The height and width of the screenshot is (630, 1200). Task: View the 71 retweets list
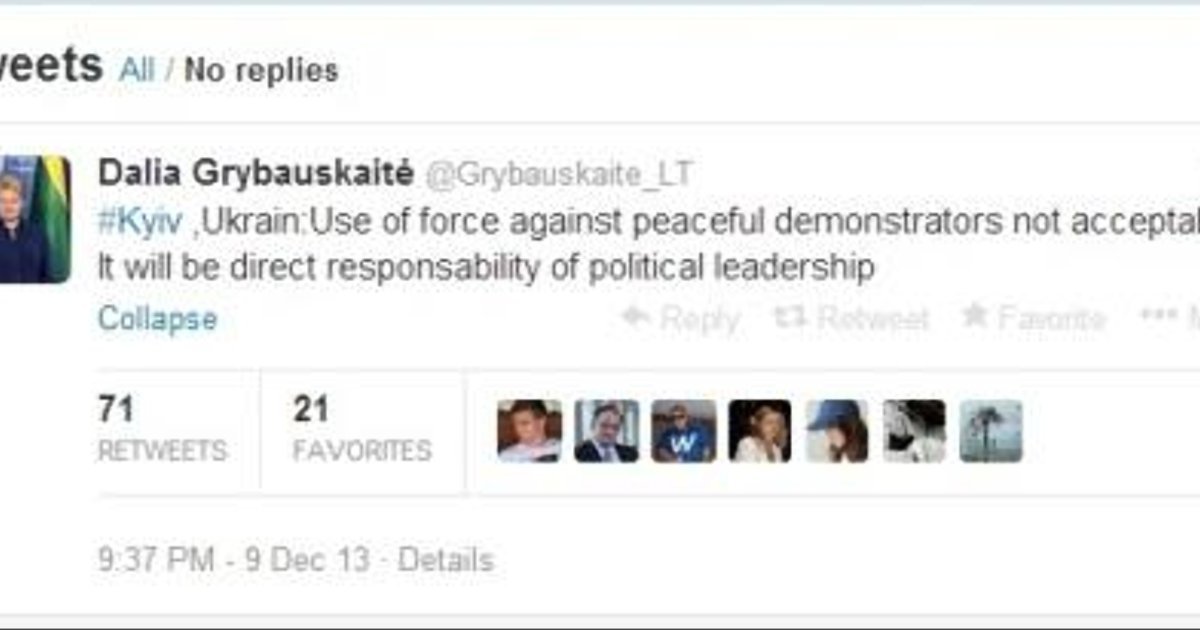[163, 430]
